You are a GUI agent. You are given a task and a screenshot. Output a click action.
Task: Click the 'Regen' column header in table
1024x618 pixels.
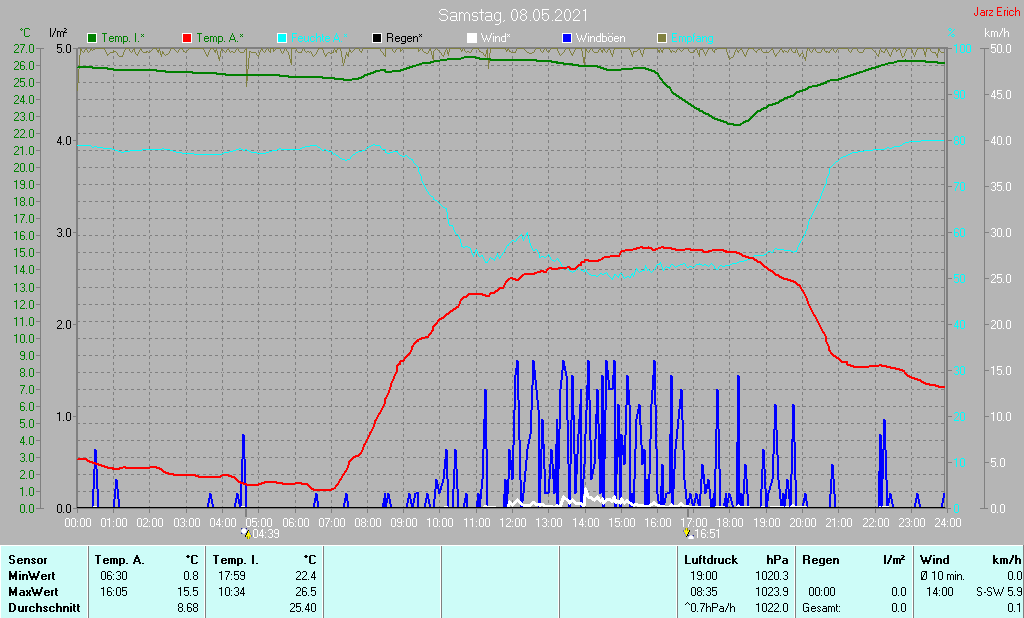click(x=821, y=560)
